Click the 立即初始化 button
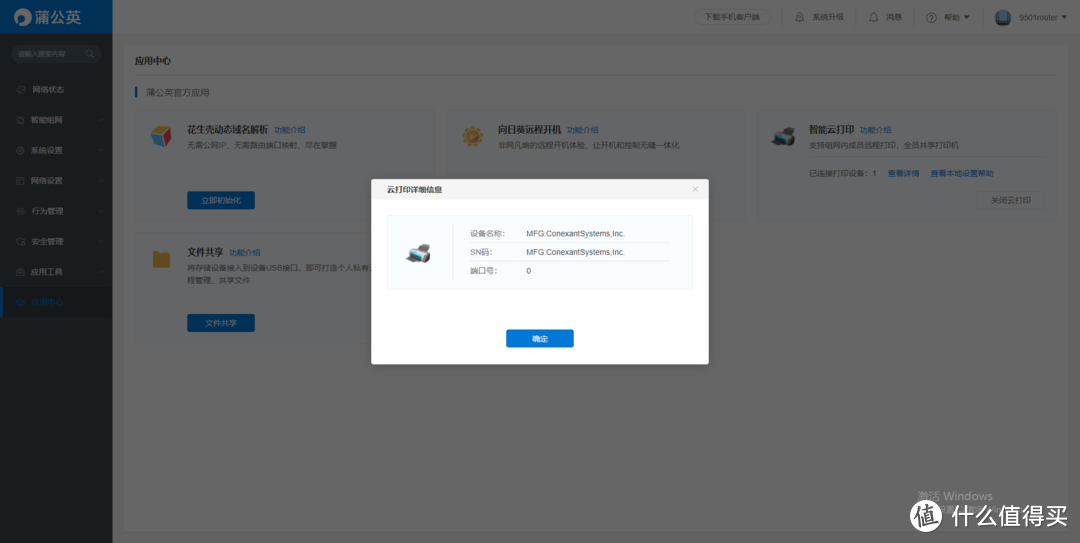The width and height of the screenshot is (1080, 543). click(x=221, y=201)
